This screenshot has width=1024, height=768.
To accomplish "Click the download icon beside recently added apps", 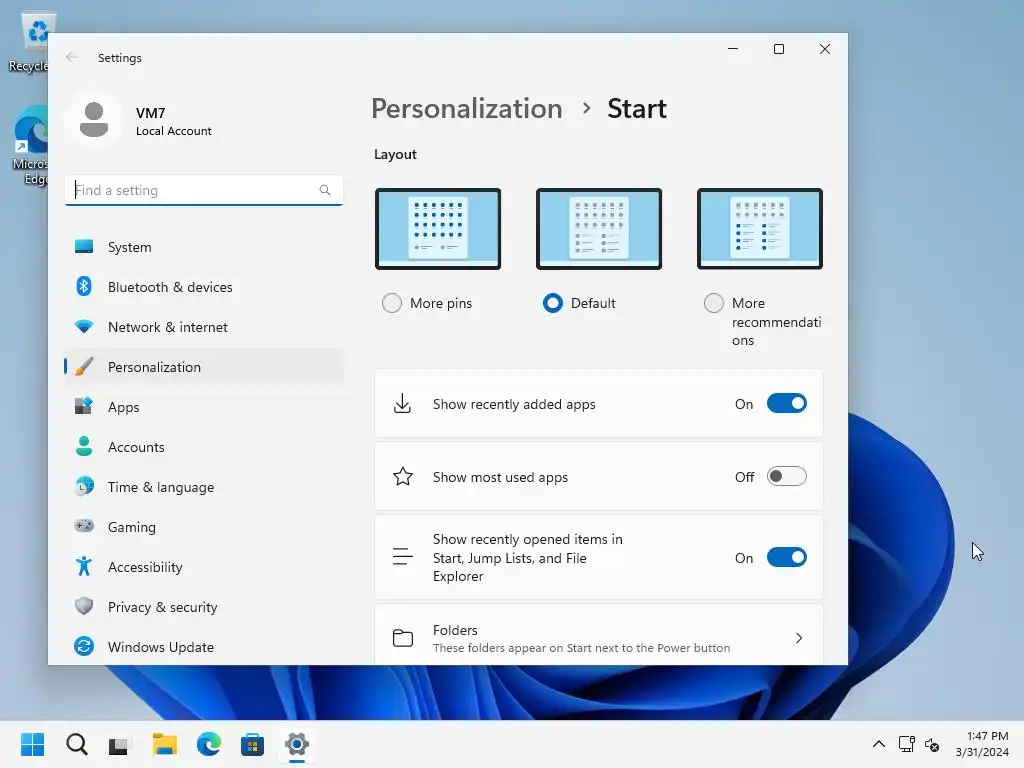I will click(402, 404).
